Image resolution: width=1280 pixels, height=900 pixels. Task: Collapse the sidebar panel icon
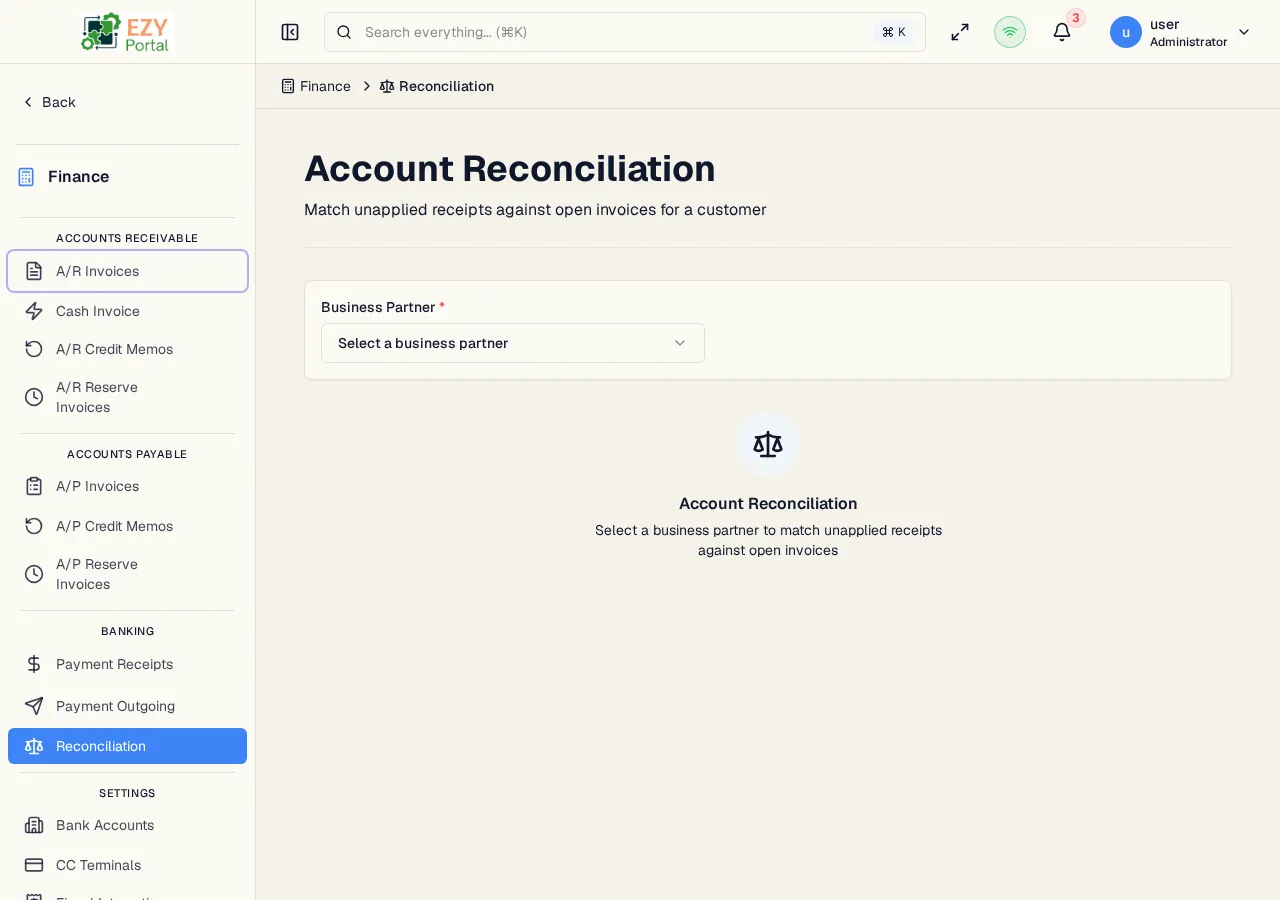coord(290,32)
